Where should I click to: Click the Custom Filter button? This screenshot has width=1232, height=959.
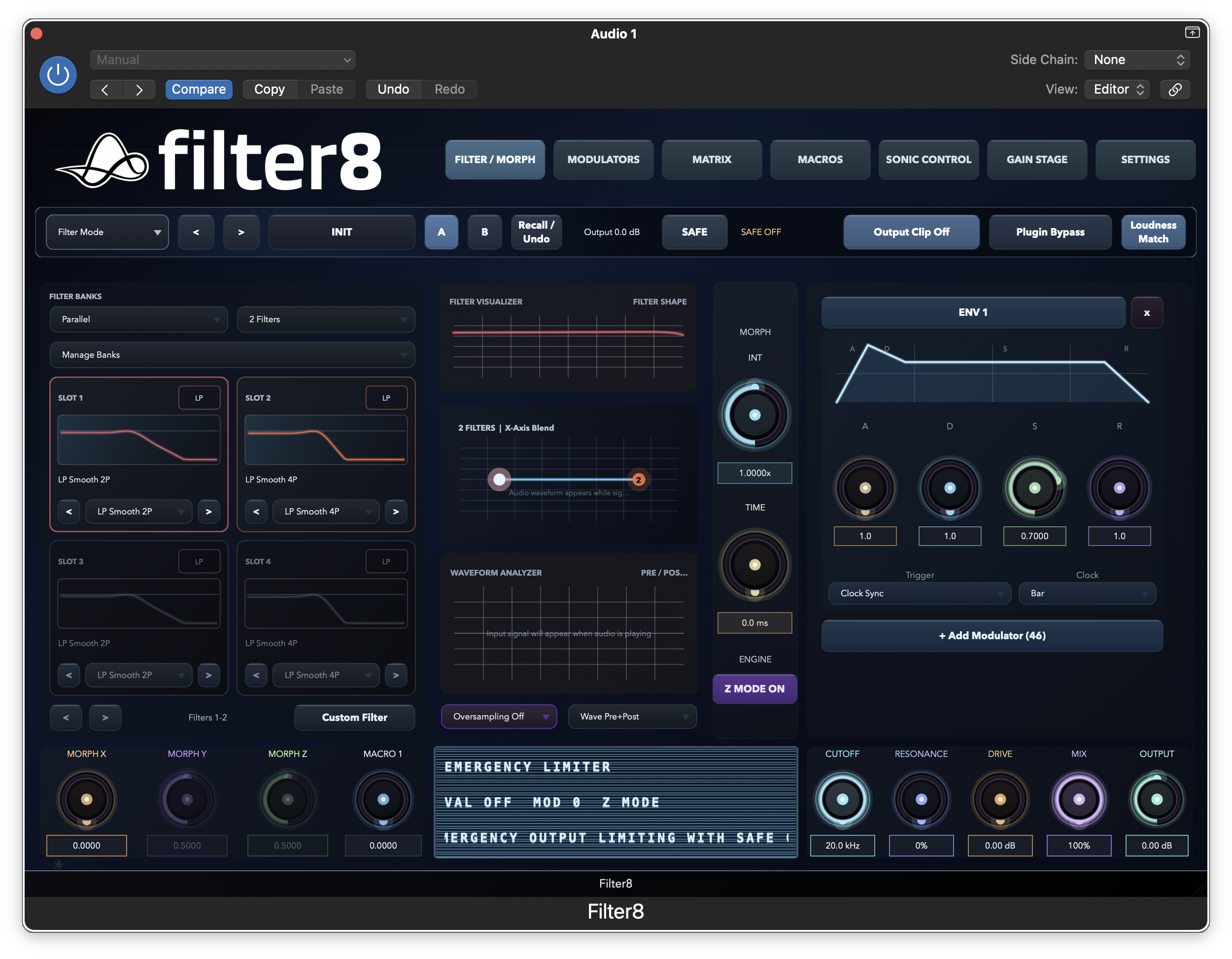(354, 718)
